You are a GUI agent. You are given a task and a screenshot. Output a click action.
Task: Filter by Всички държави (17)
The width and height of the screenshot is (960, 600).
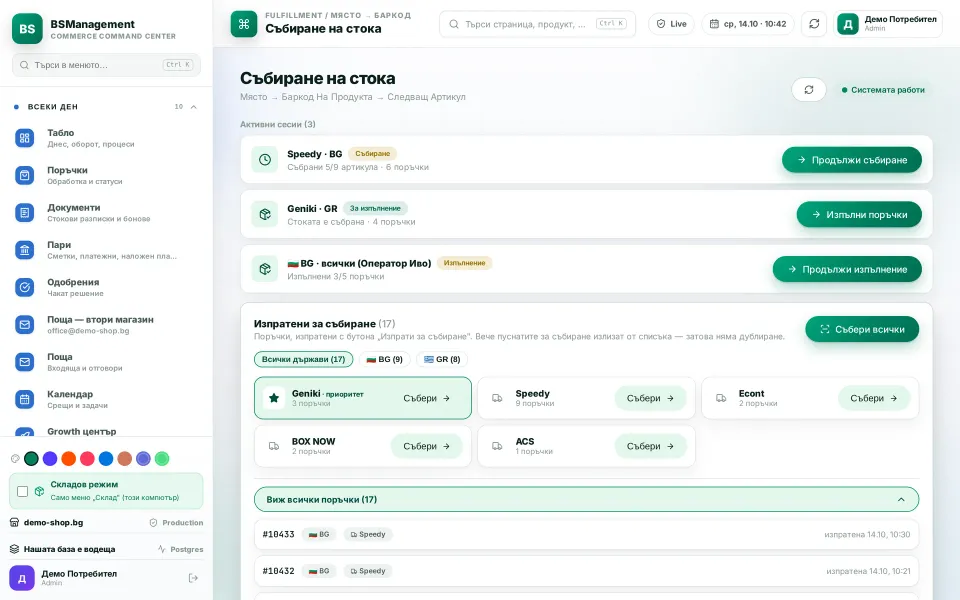click(x=304, y=359)
